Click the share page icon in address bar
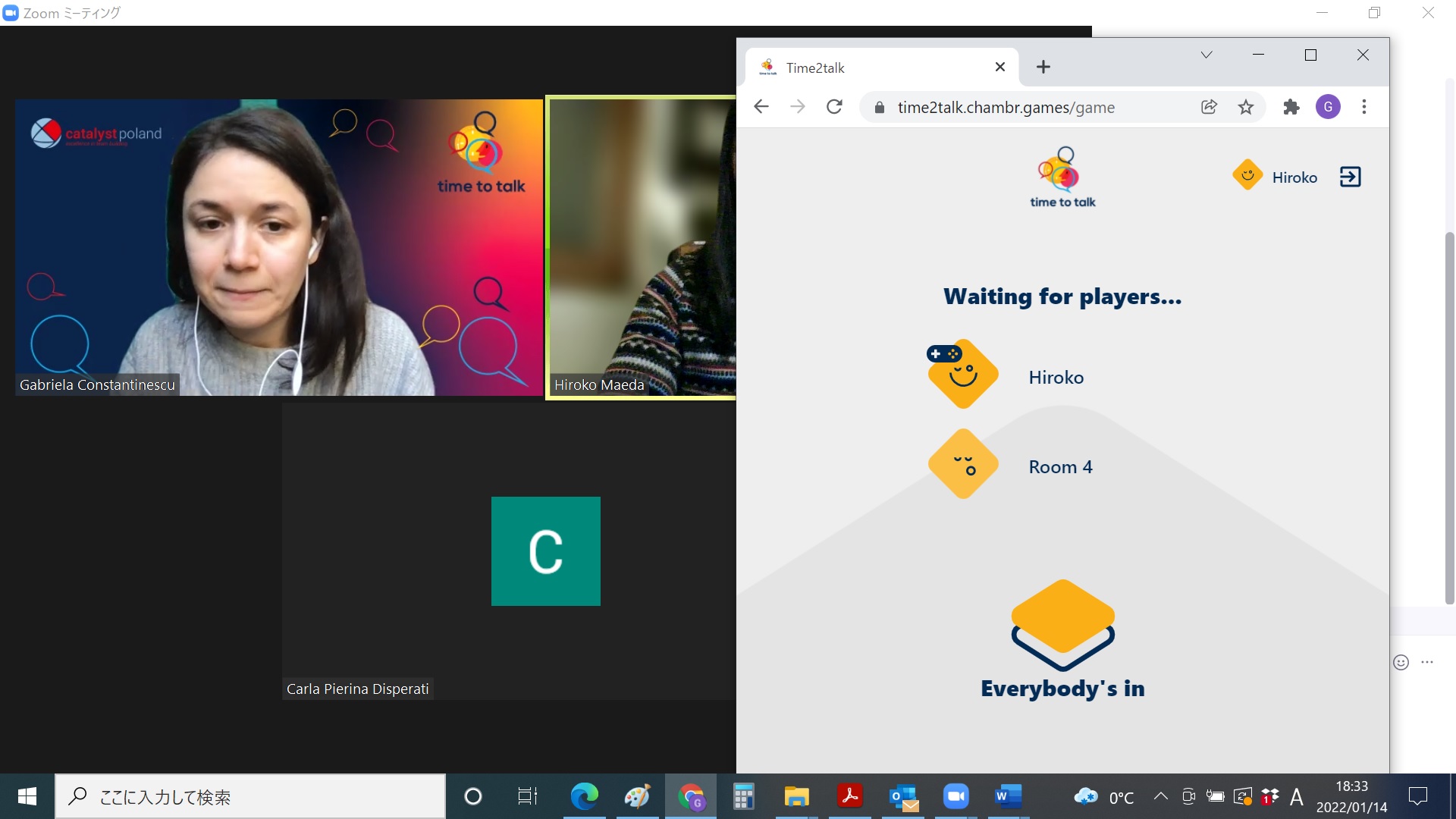The image size is (1456, 819). coord(1210,107)
